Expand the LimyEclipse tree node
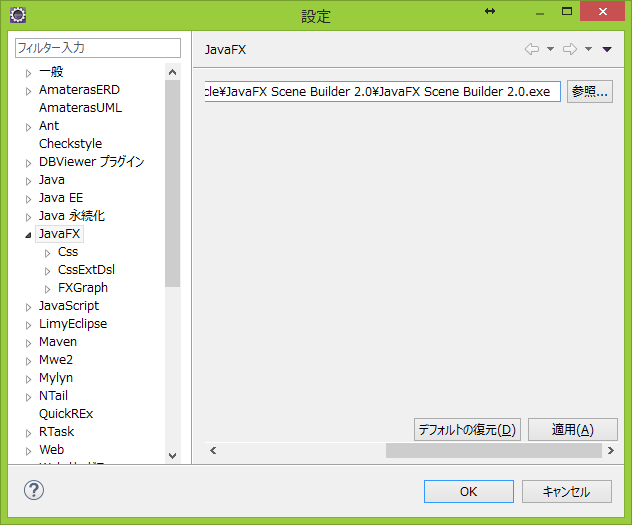This screenshot has height=525, width=632. [28, 325]
